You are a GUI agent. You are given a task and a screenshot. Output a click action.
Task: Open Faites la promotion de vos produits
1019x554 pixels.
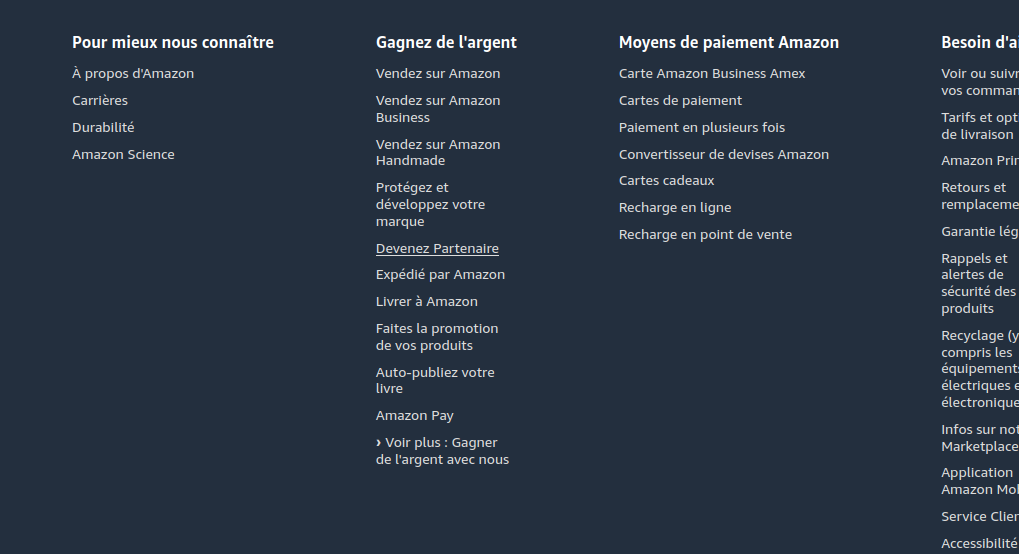pyautogui.click(x=437, y=337)
